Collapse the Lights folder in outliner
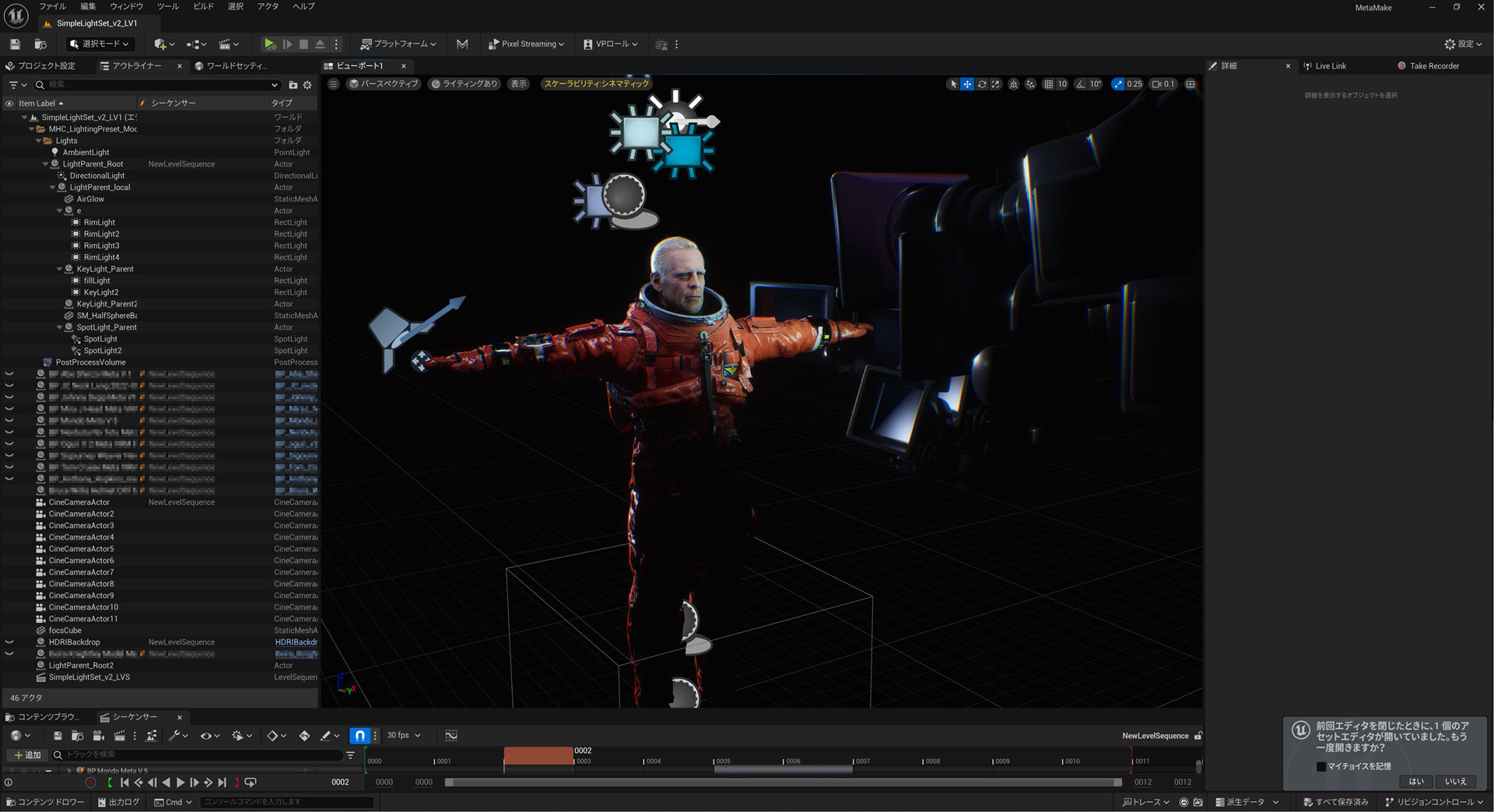Image resolution: width=1494 pixels, height=812 pixels. (38, 141)
